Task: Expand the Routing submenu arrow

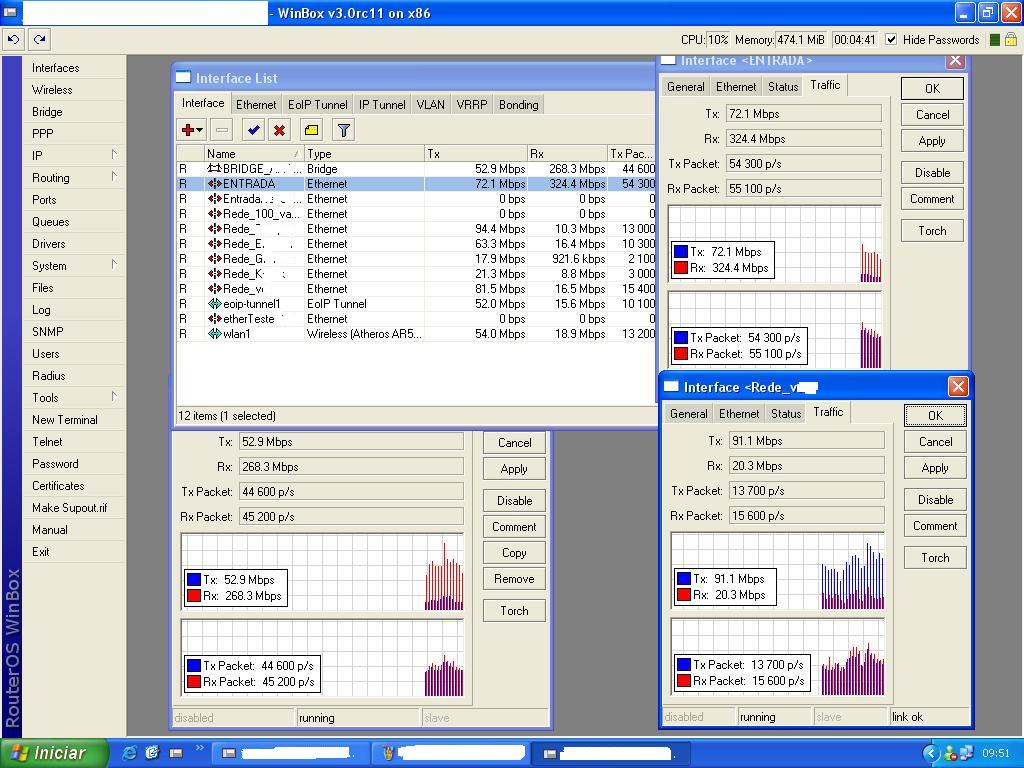Action: click(114, 176)
